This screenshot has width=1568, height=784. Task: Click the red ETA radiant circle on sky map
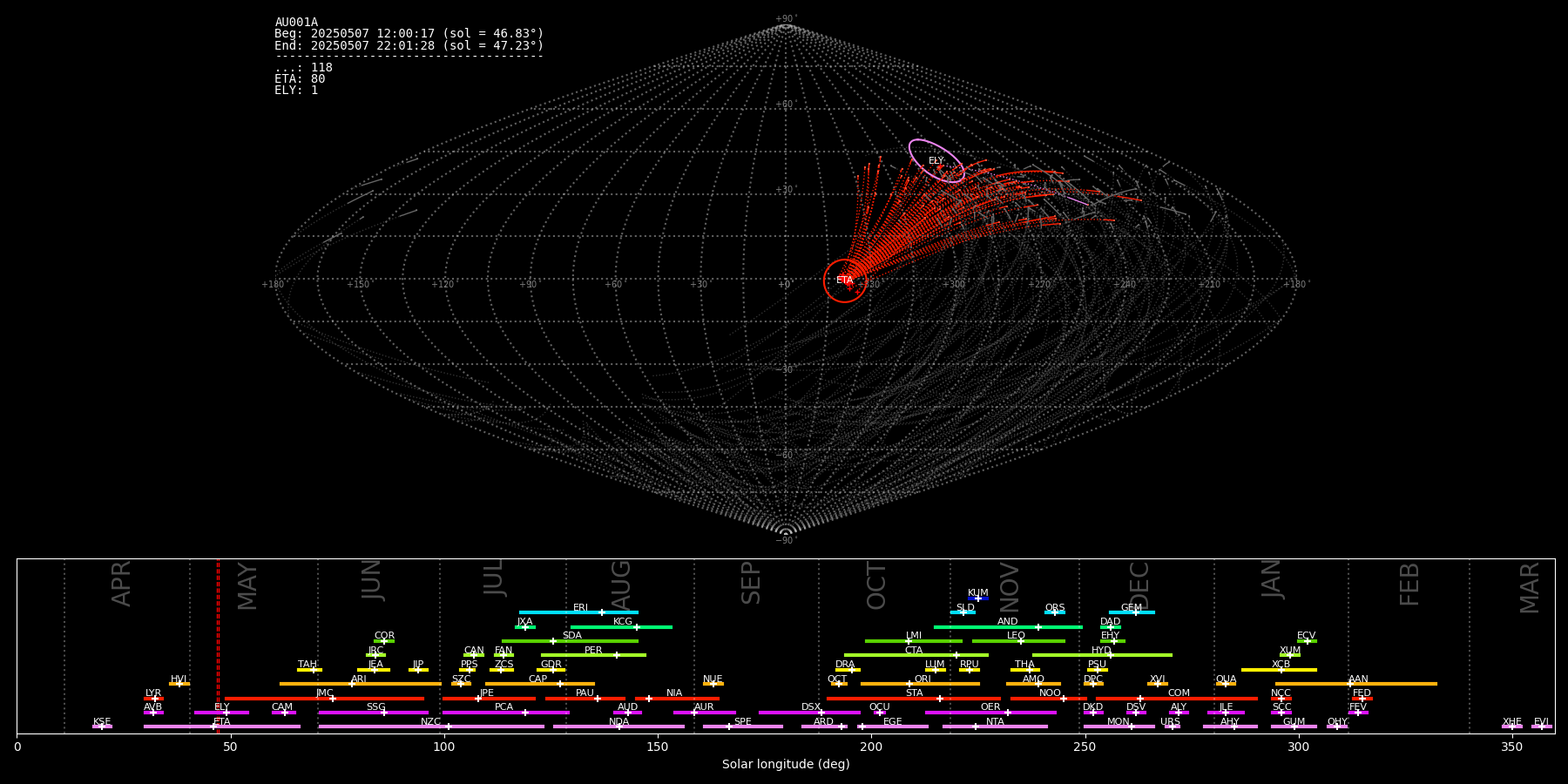(845, 280)
